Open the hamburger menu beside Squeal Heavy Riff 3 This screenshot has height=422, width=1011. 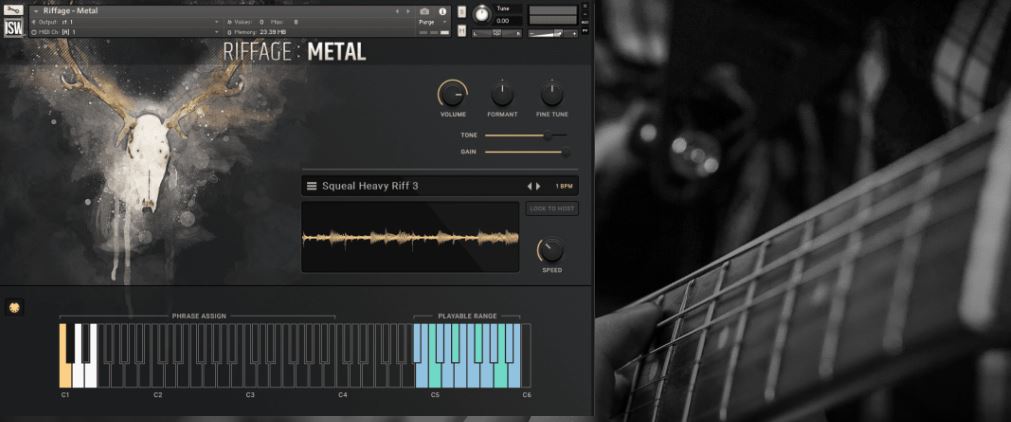point(311,186)
